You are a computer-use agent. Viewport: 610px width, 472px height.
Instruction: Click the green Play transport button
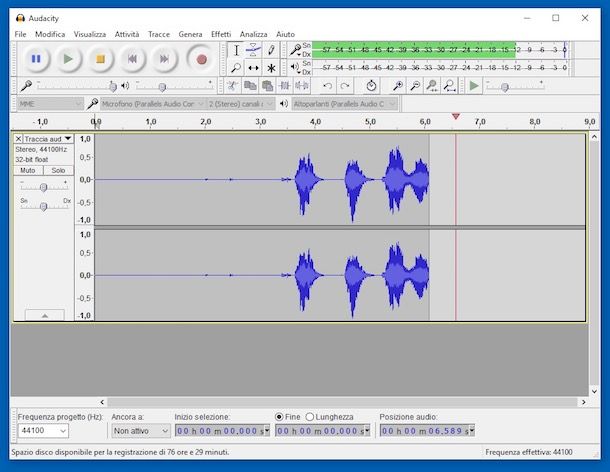point(68,59)
